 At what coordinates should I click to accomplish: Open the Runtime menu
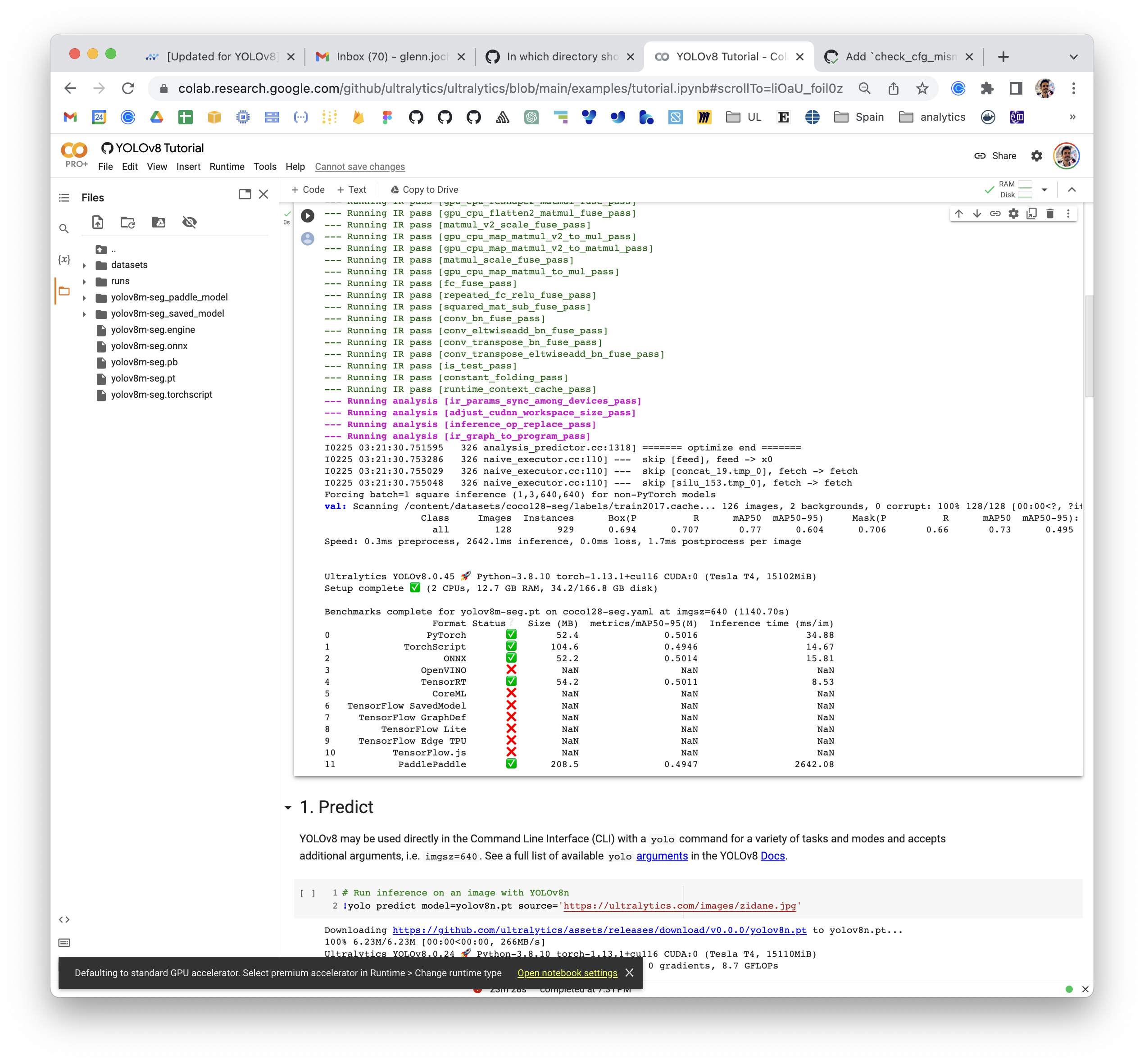[x=227, y=167]
